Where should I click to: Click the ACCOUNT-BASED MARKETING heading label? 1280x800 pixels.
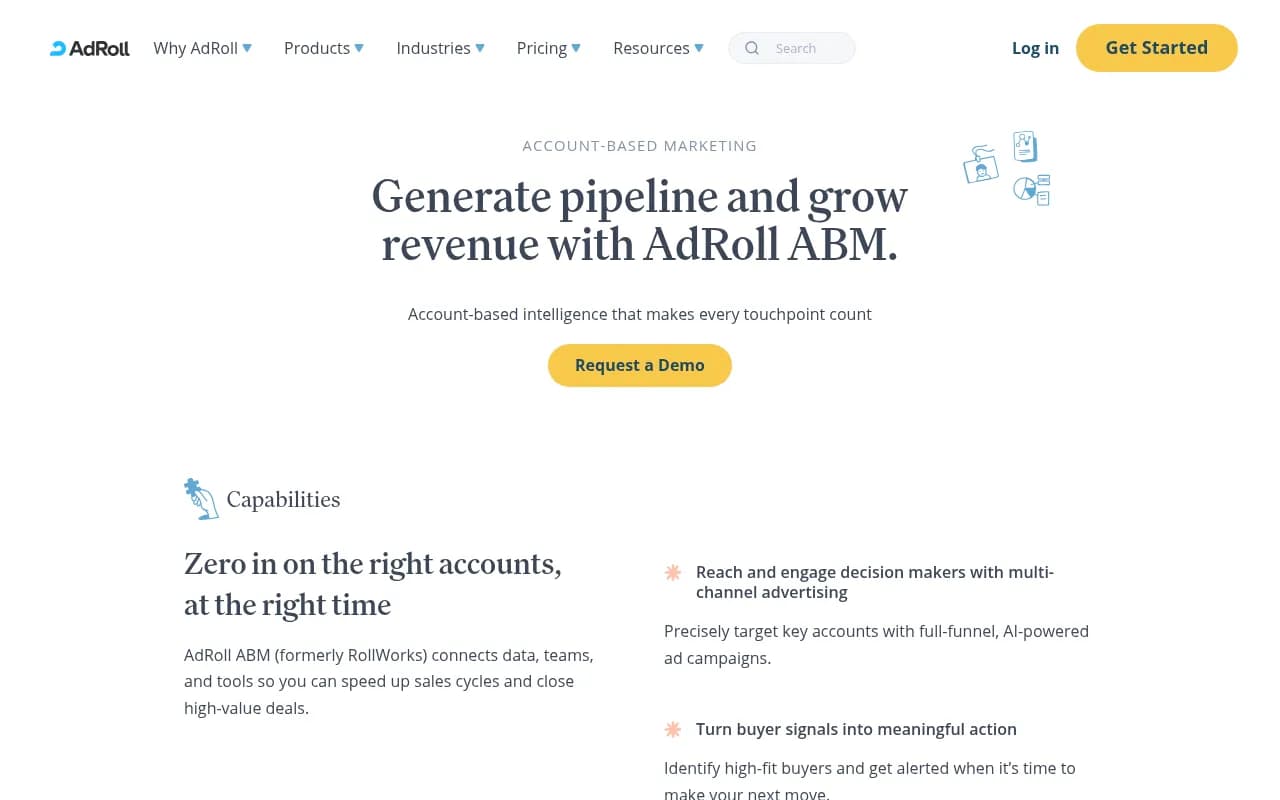[639, 145]
